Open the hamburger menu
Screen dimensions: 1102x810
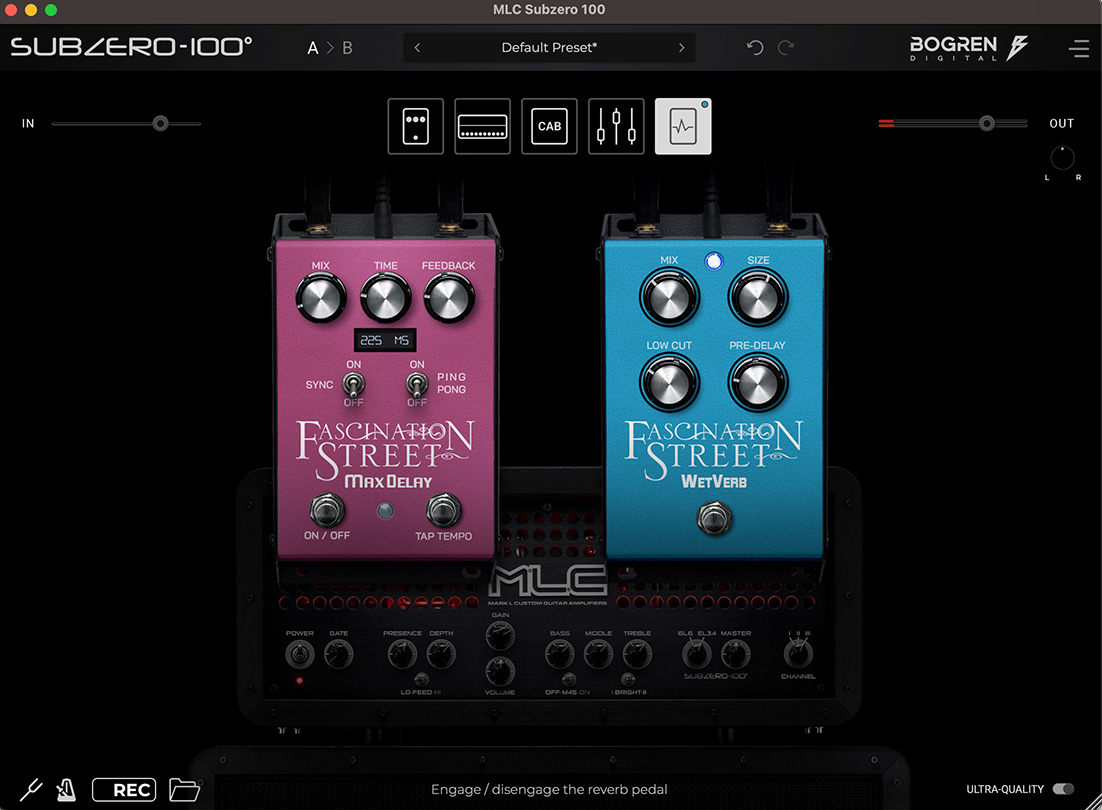[x=1078, y=48]
